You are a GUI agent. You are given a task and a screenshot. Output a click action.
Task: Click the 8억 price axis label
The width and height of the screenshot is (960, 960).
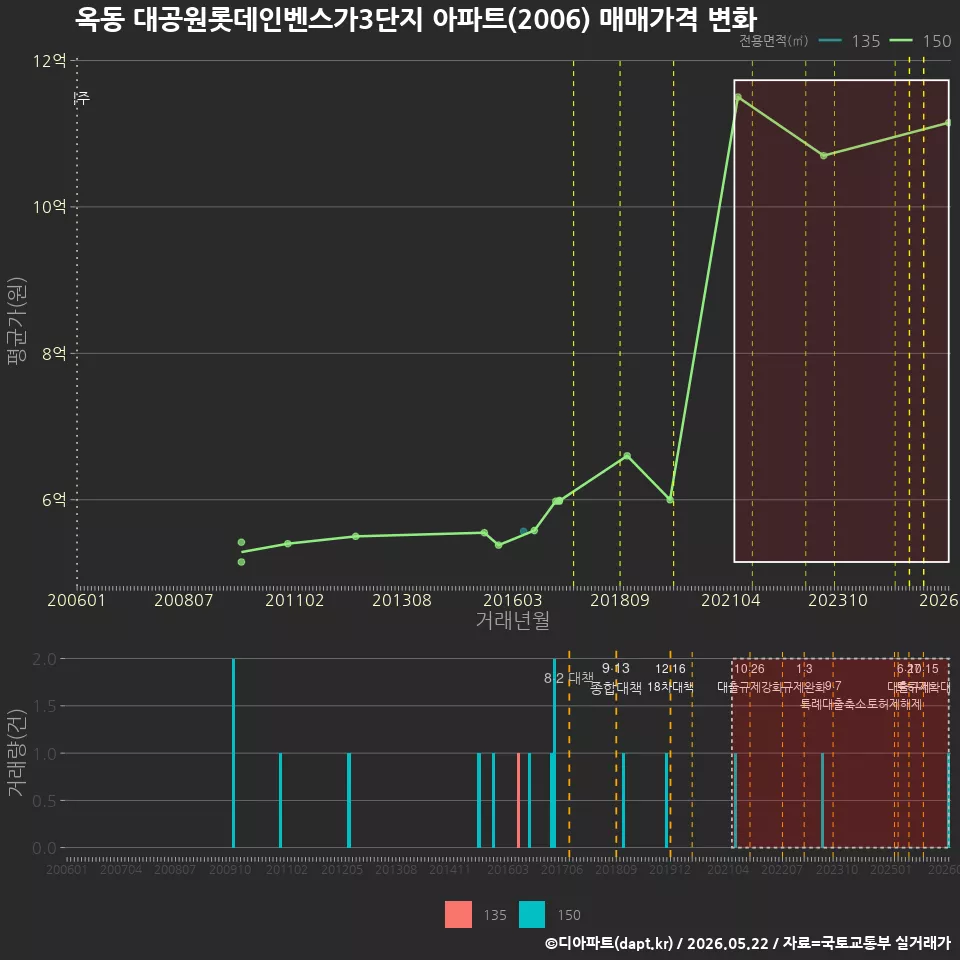coord(54,353)
